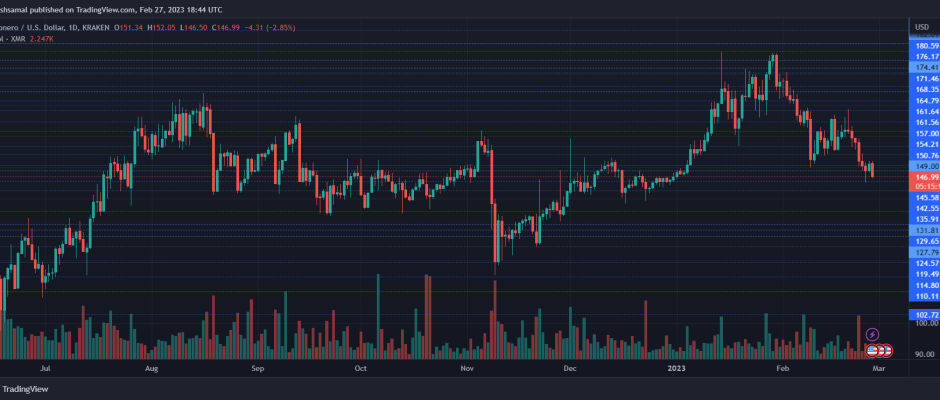940x400 pixels.
Task: Click the leftmost US flag economic event icon
Action: 871,350
